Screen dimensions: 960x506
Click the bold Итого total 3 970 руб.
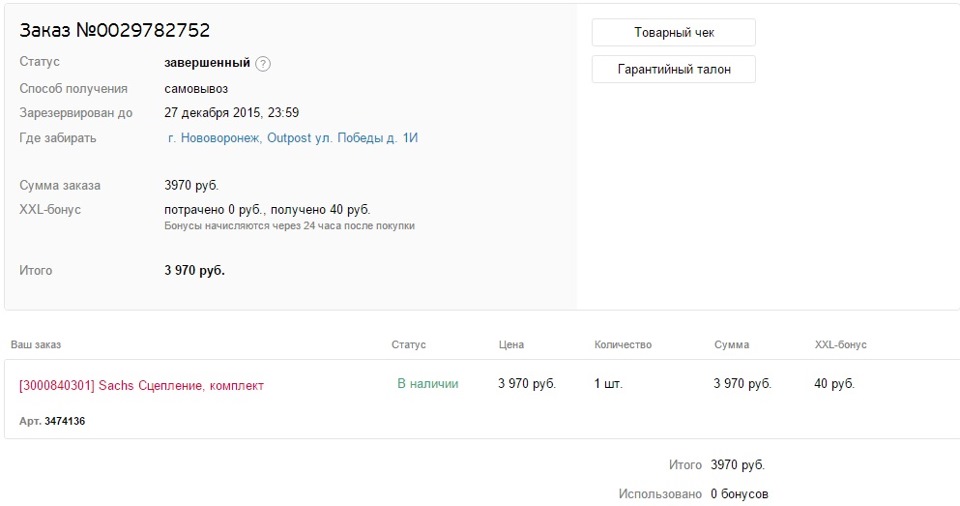pyautogui.click(x=194, y=270)
